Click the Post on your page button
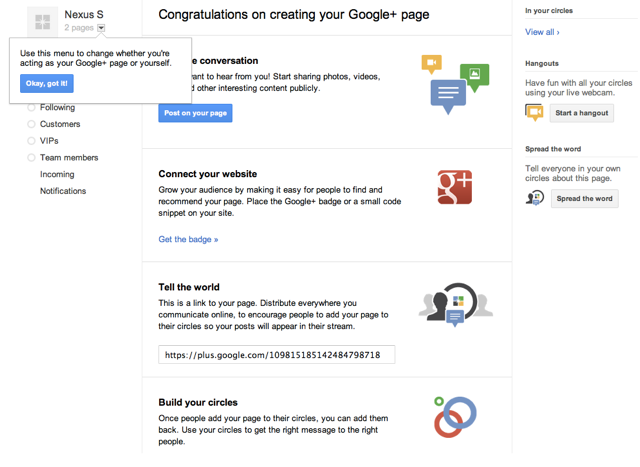Viewport: 640px width, 467px height. pyautogui.click(x=195, y=113)
